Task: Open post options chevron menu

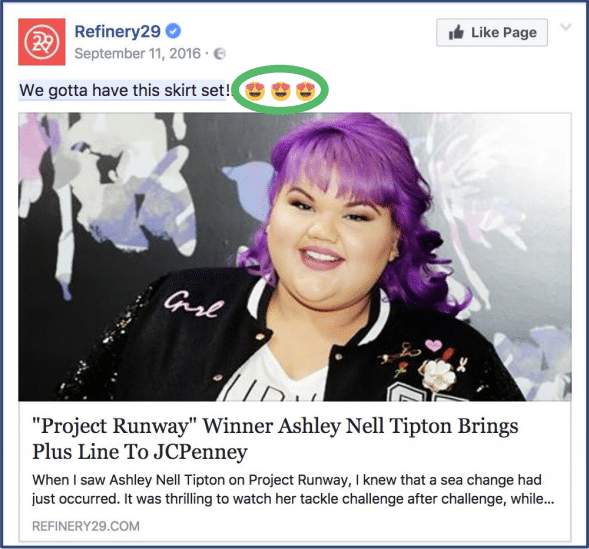Action: pos(566,27)
